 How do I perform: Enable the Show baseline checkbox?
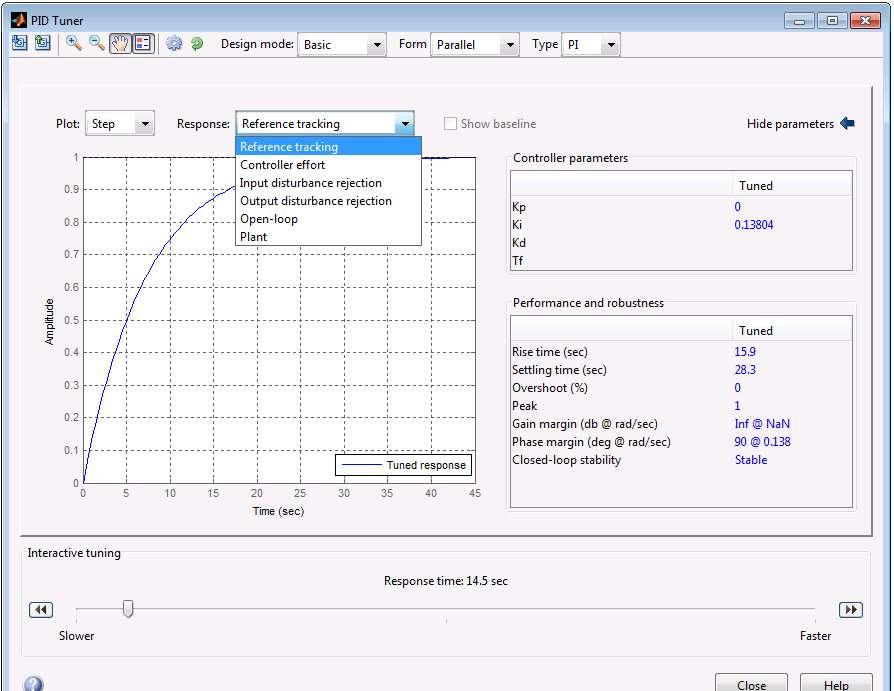point(450,124)
